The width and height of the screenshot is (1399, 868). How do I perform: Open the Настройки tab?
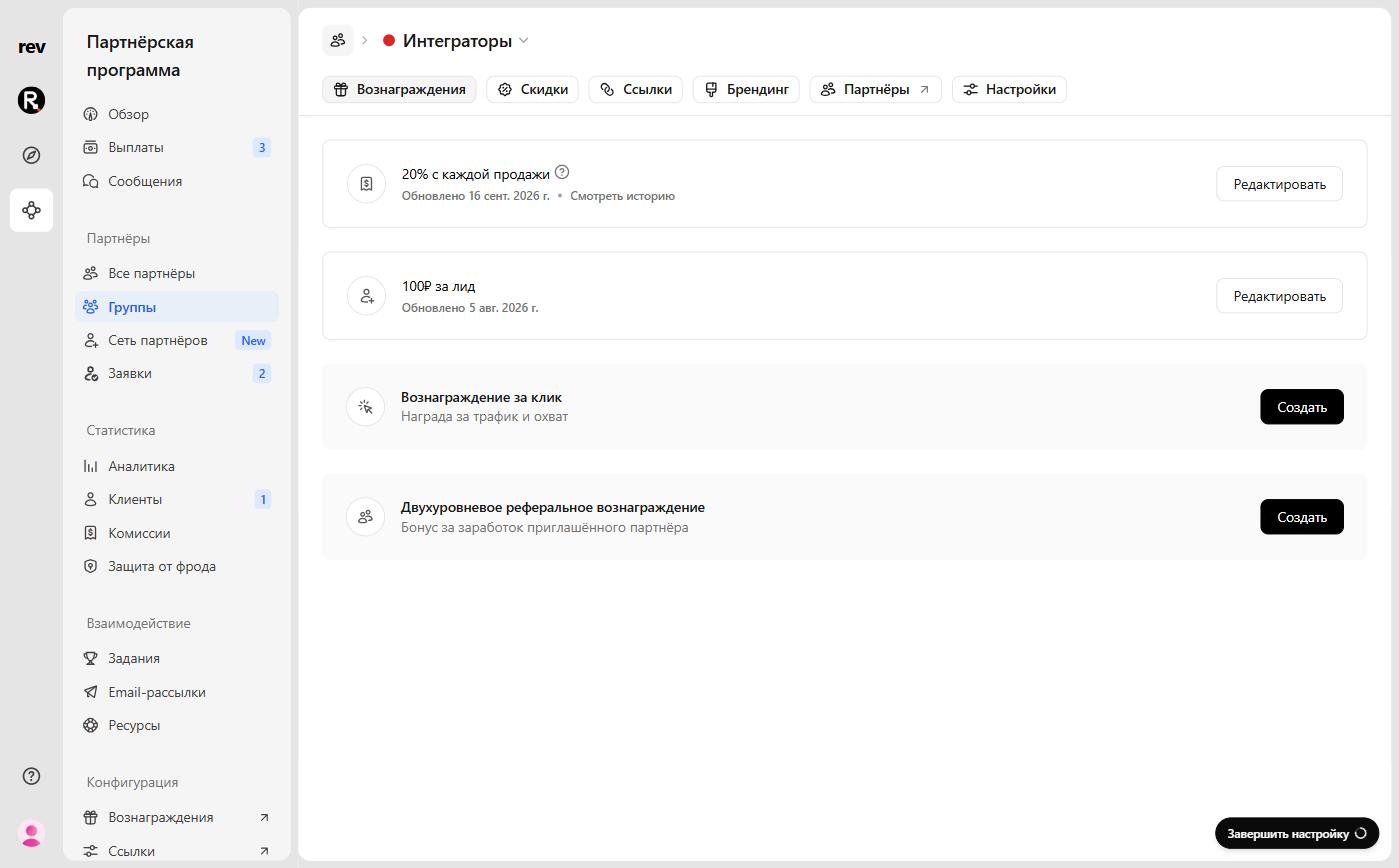[x=1010, y=89]
